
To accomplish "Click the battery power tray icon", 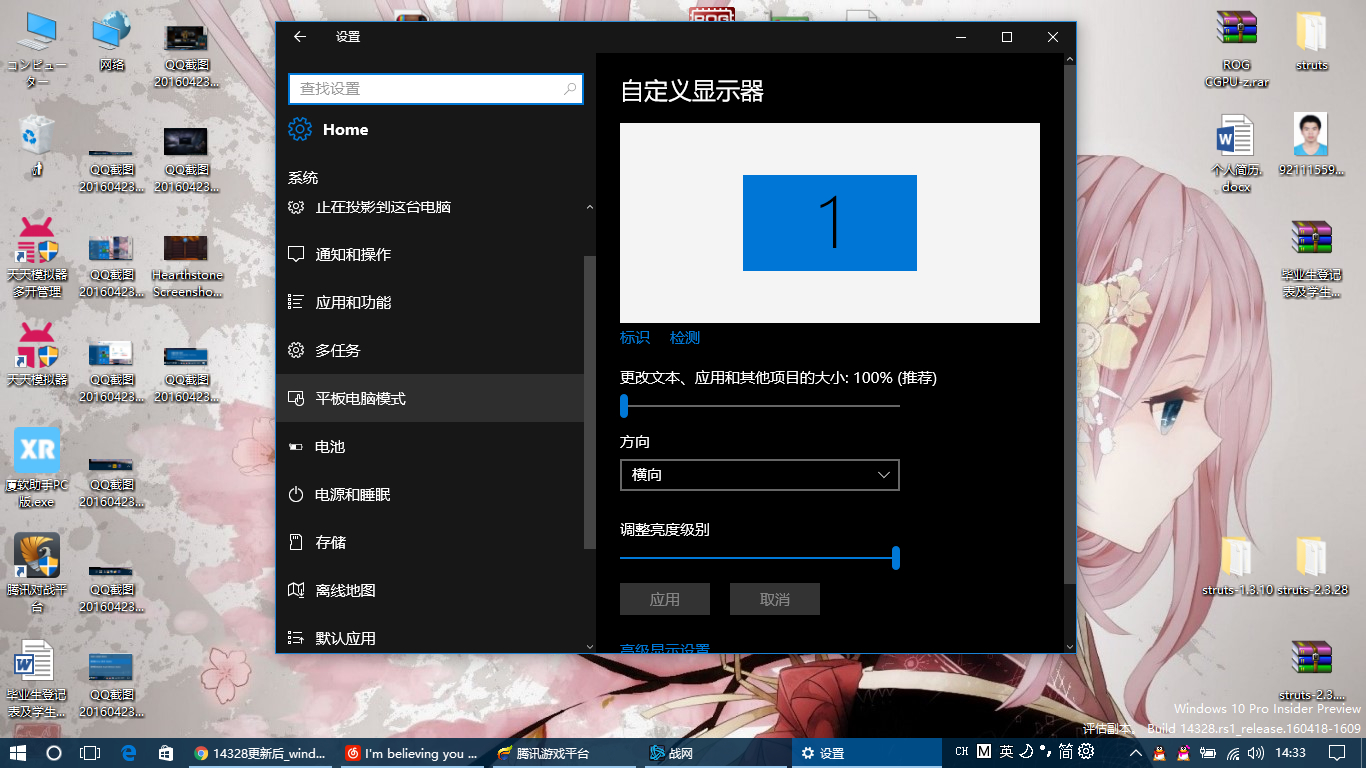I will pyautogui.click(x=1209, y=753).
